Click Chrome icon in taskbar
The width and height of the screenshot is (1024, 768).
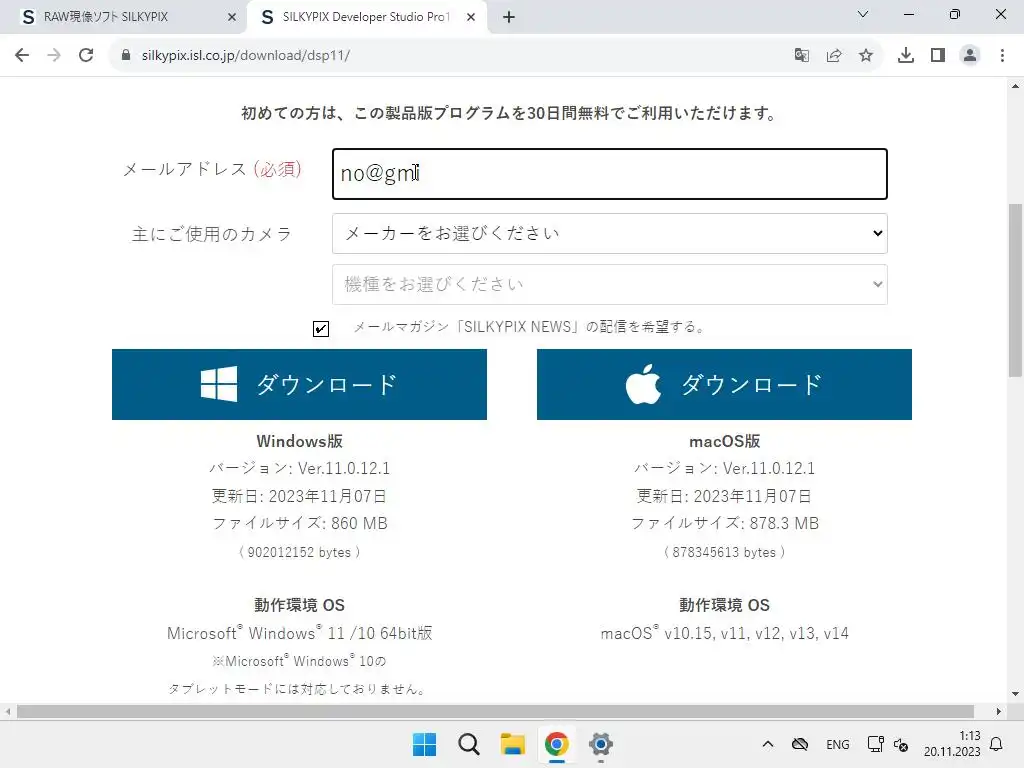tap(556, 744)
